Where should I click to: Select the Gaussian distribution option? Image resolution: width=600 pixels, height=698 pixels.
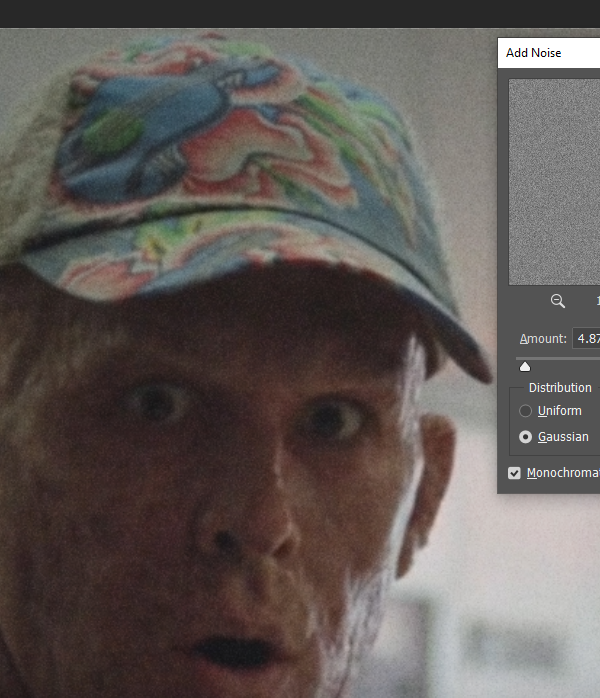[x=525, y=437]
